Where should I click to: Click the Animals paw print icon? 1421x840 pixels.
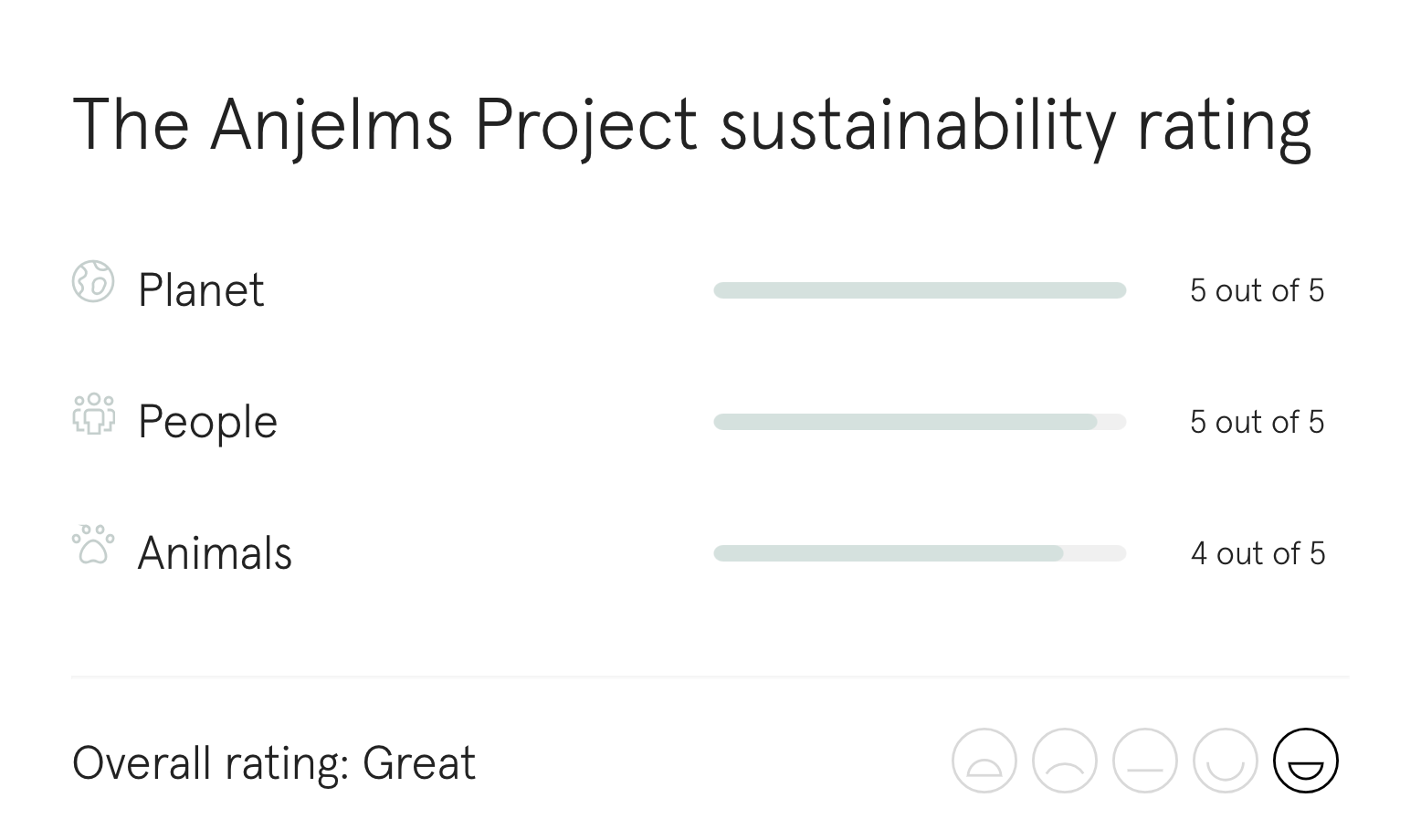[93, 546]
